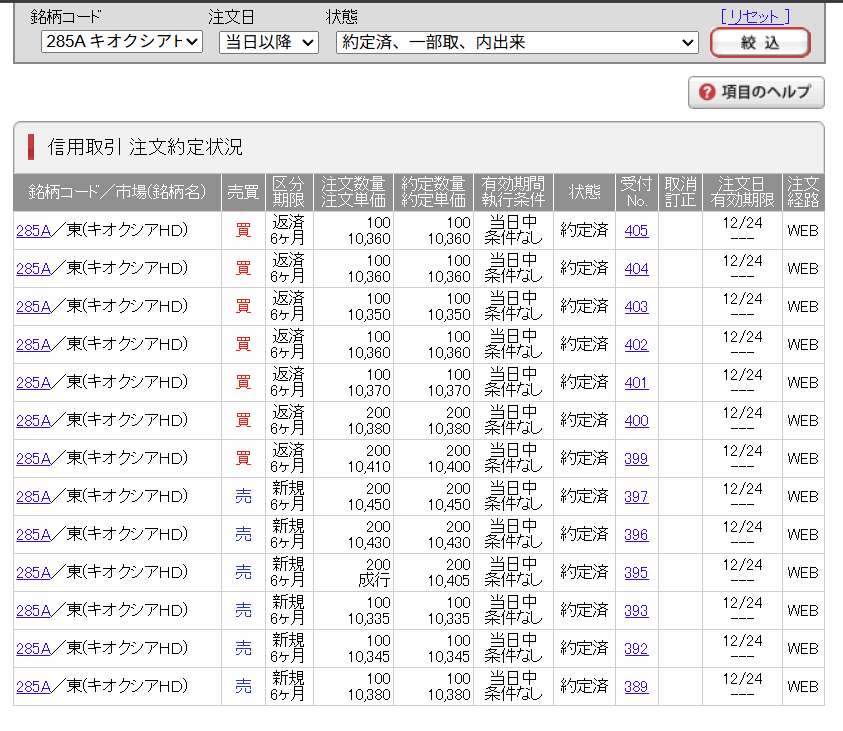Open the 銘柄コード dropdown showing 285A キオクシア
The width and height of the screenshot is (843, 731).
coord(122,42)
